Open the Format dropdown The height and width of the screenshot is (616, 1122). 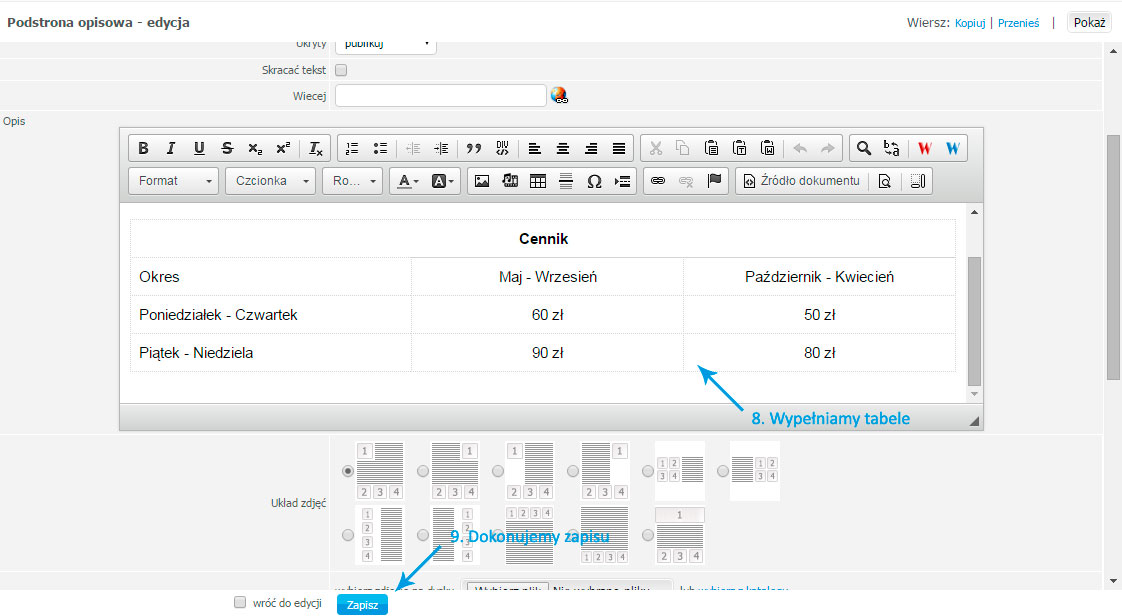coord(174,181)
